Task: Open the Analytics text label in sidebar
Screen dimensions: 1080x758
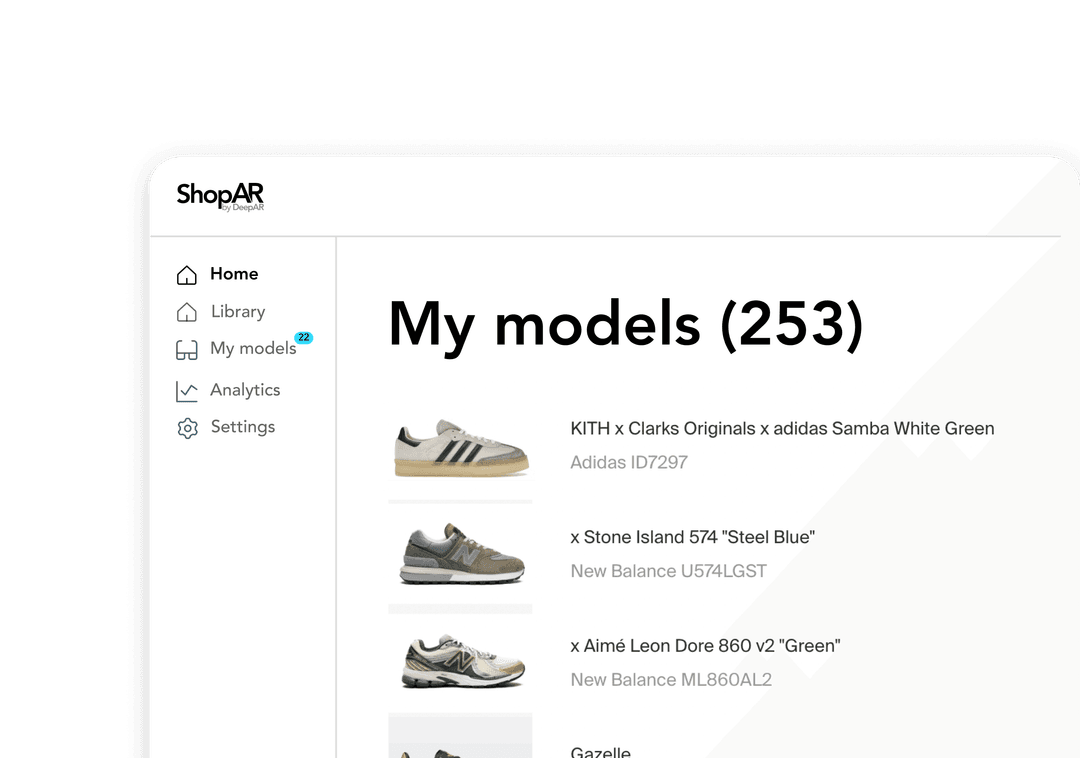Action: pos(245,390)
